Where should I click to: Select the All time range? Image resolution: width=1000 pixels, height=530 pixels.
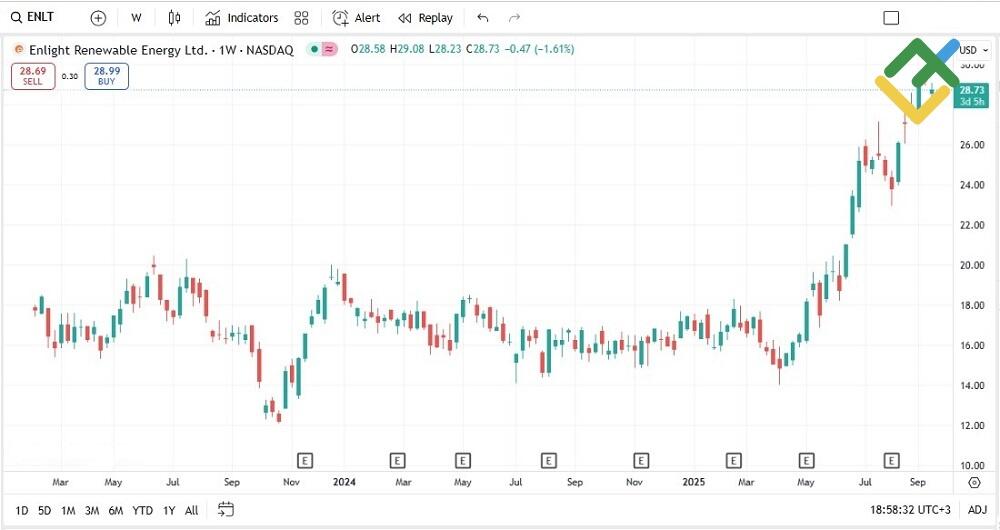191,510
